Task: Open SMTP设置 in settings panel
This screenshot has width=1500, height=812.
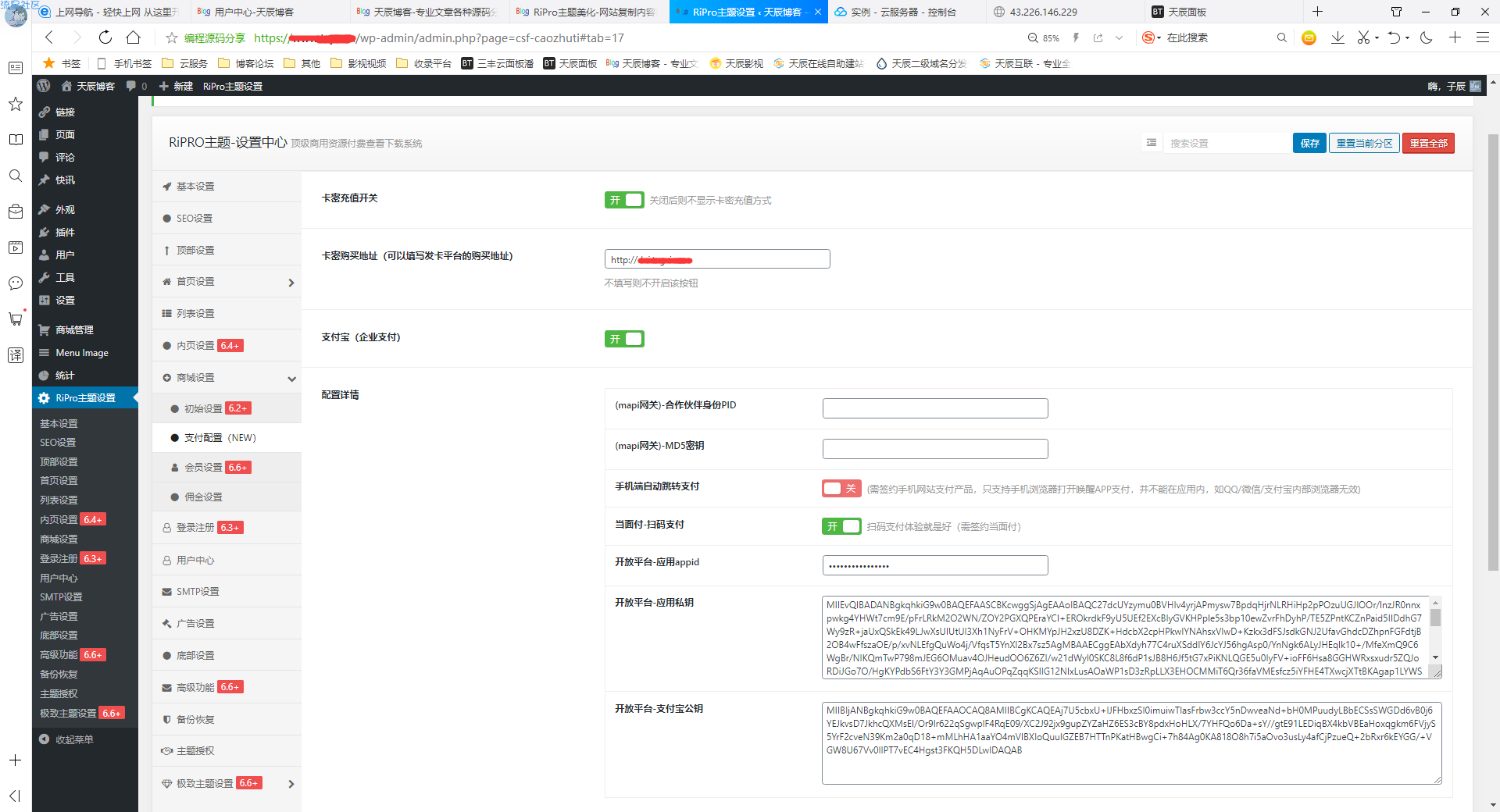Action: (x=227, y=591)
